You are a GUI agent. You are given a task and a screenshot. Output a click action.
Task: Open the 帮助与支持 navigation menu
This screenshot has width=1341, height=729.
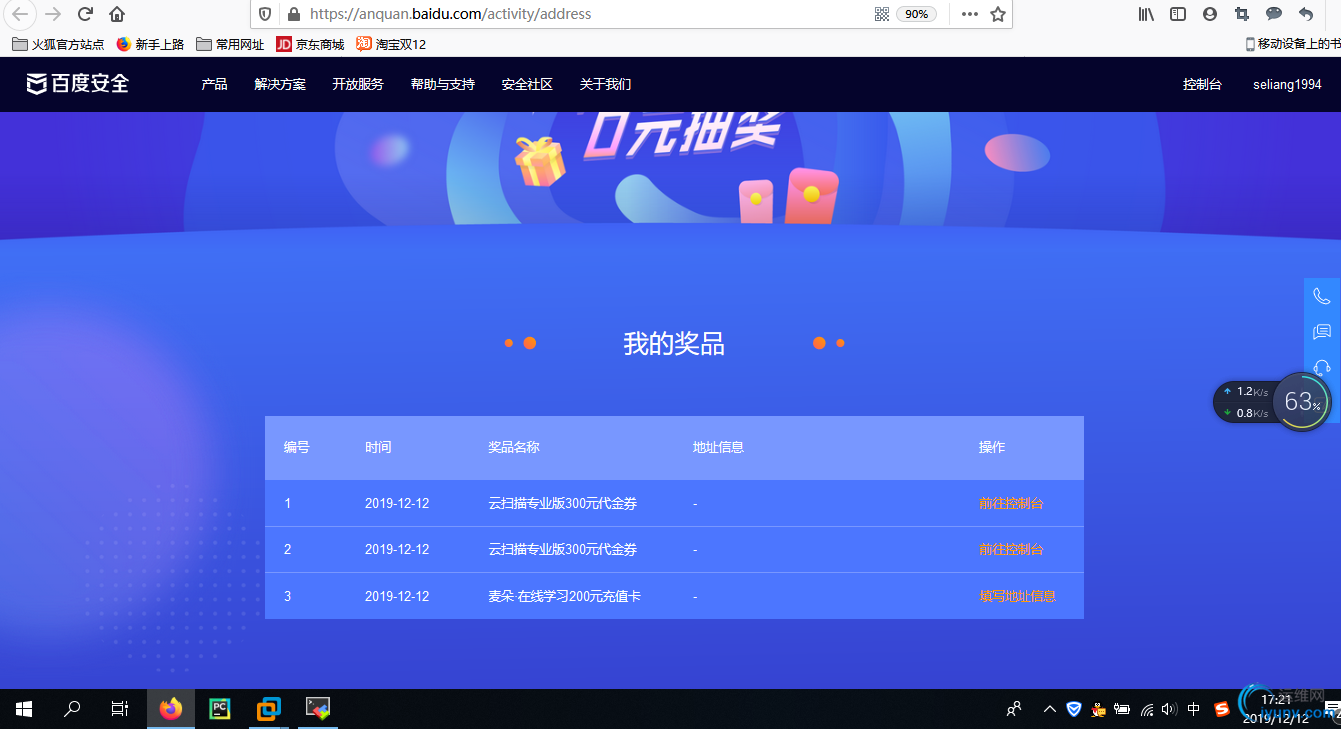pos(443,84)
